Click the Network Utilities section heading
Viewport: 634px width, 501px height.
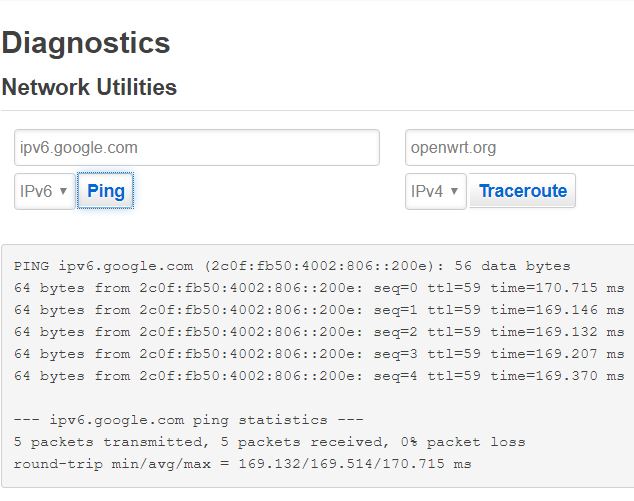pos(89,87)
